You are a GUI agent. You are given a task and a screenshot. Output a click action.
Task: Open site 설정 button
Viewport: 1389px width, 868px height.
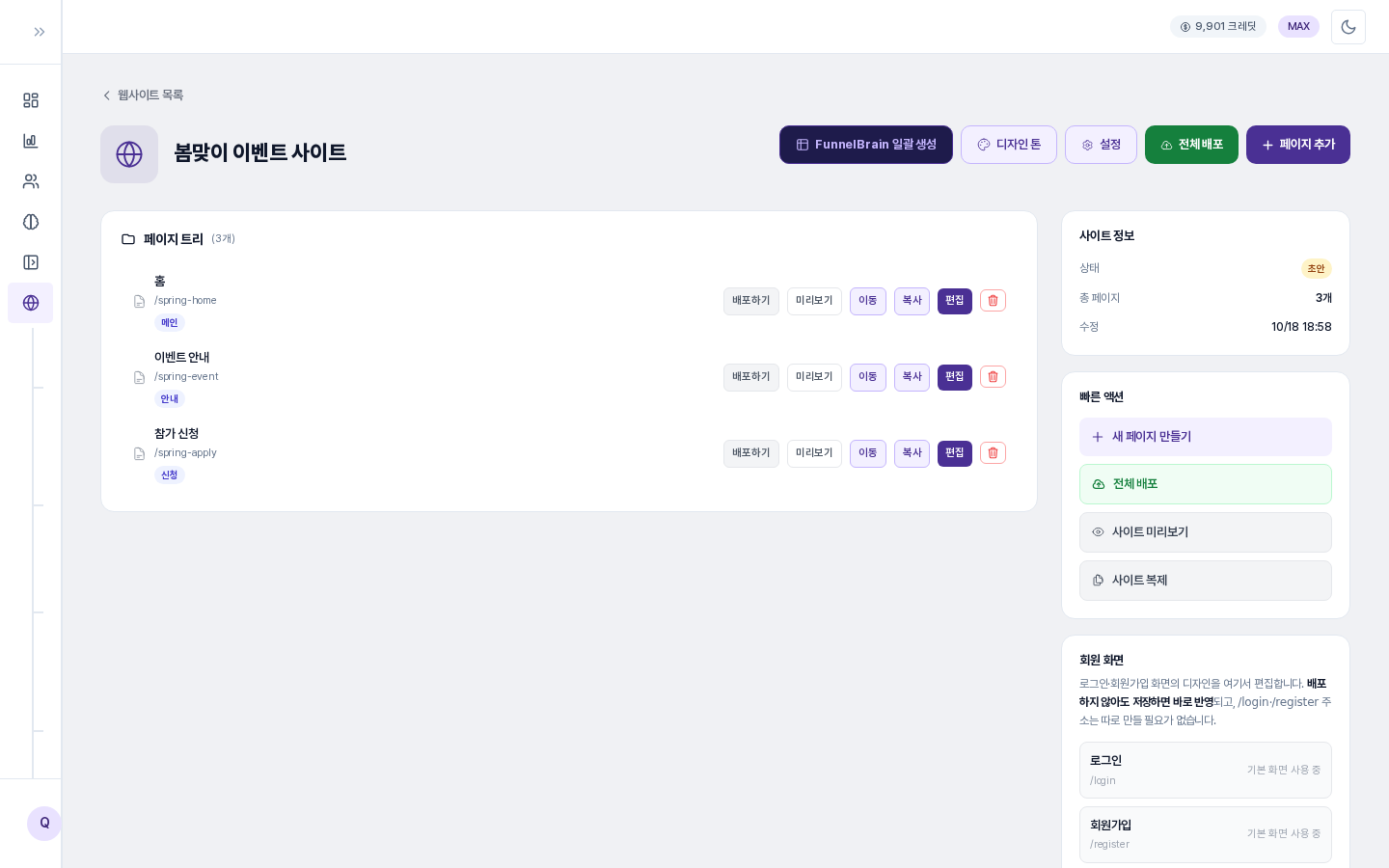[1101, 145]
